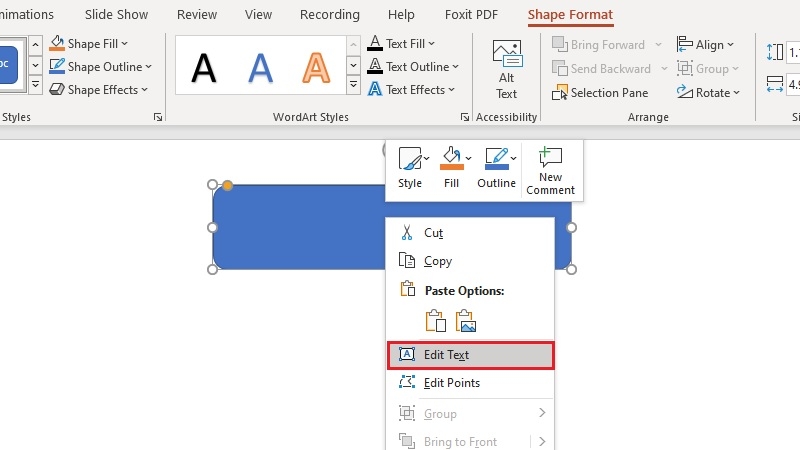Select Edit Points in context menu
The width and height of the screenshot is (800, 450).
pyautogui.click(x=470, y=383)
